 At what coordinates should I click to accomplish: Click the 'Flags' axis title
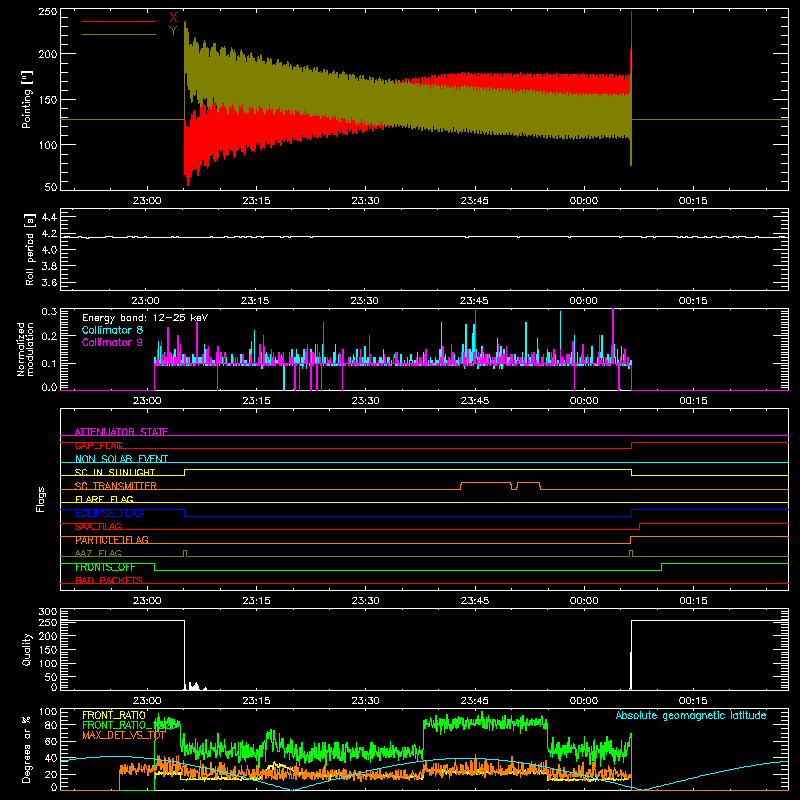tap(41, 499)
